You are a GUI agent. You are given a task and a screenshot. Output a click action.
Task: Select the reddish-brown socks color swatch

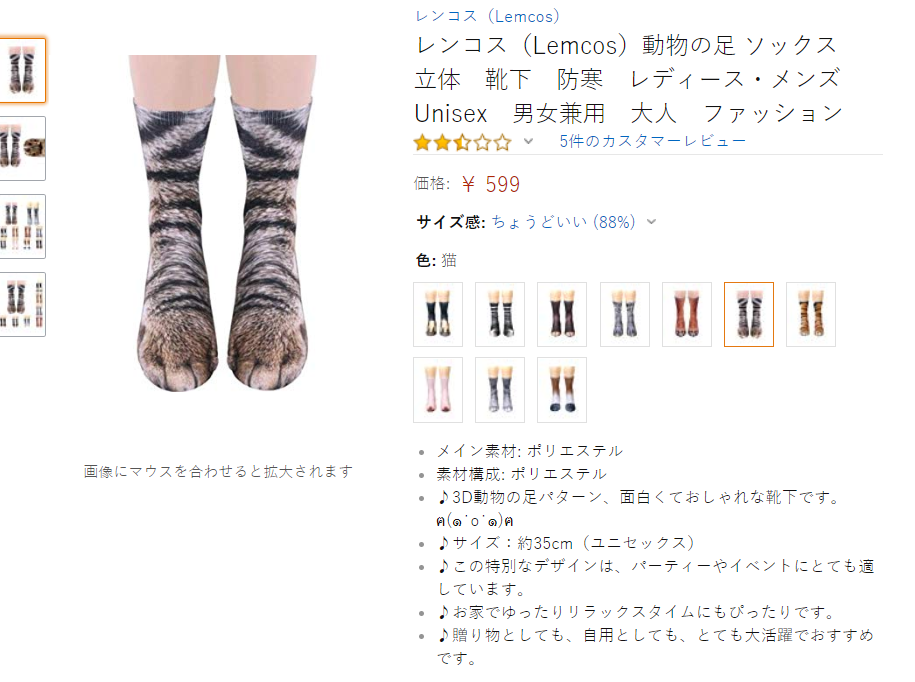click(687, 314)
